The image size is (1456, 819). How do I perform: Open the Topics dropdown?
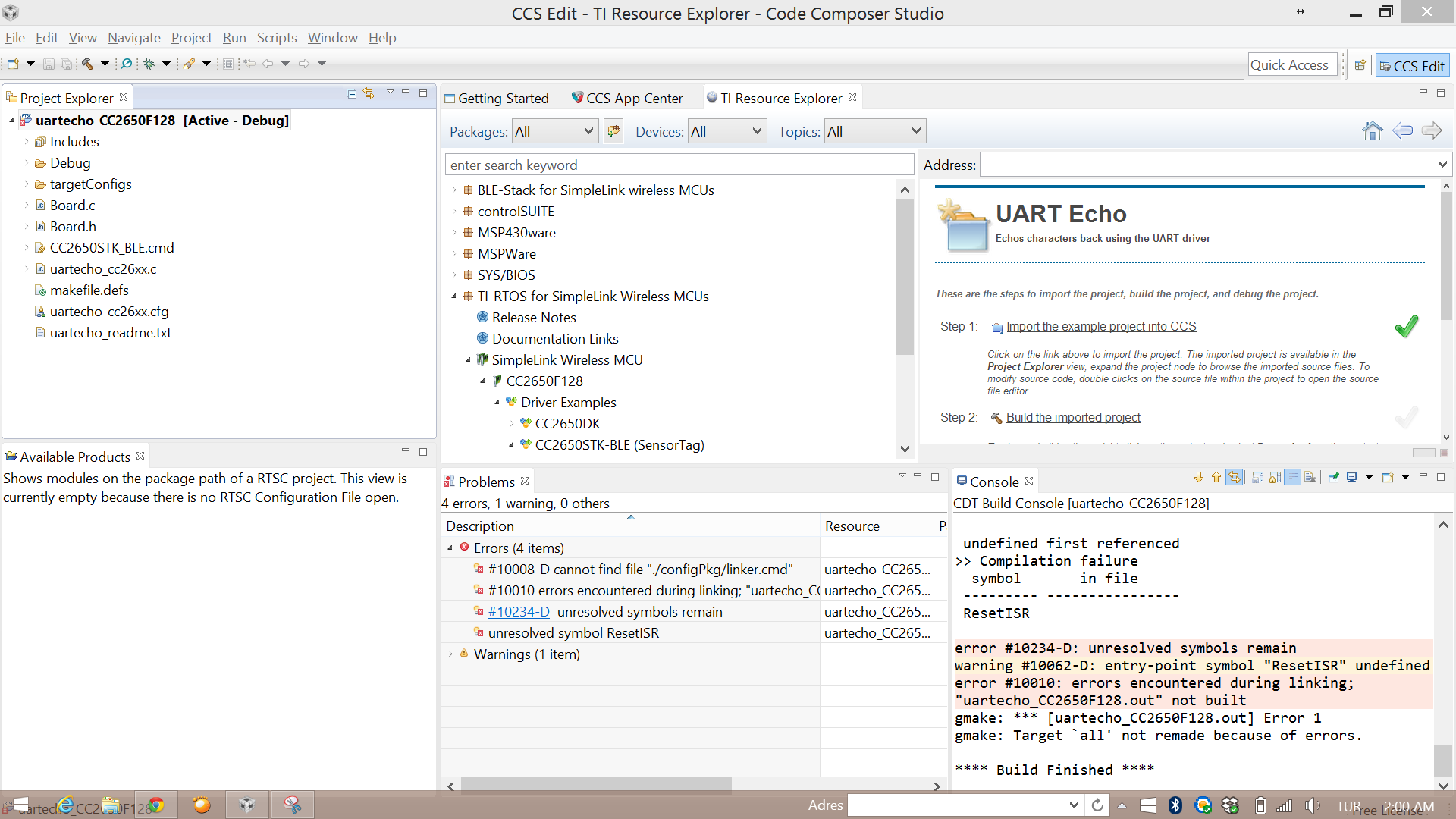point(875,131)
